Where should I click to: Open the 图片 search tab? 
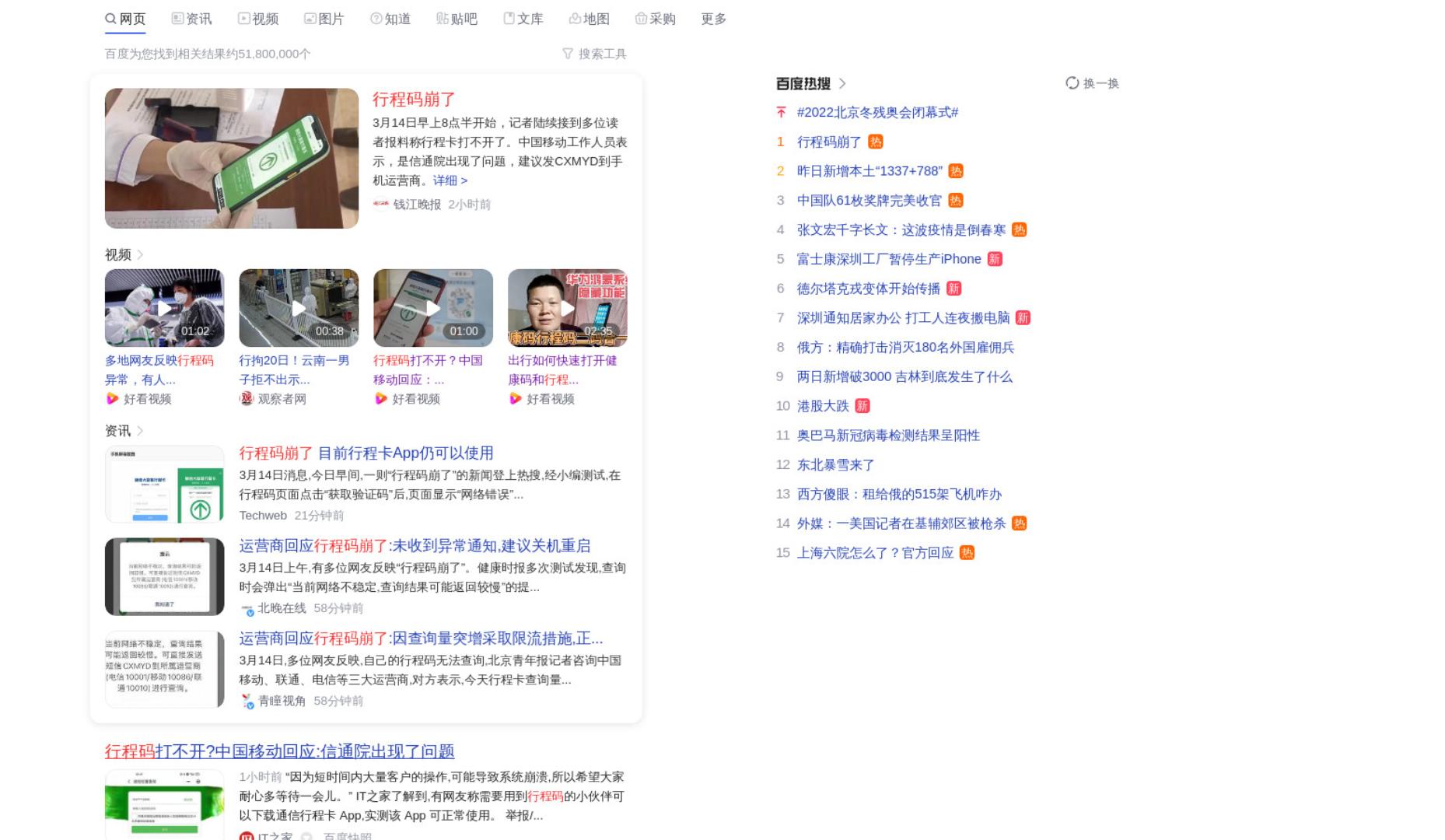pyautogui.click(x=324, y=19)
